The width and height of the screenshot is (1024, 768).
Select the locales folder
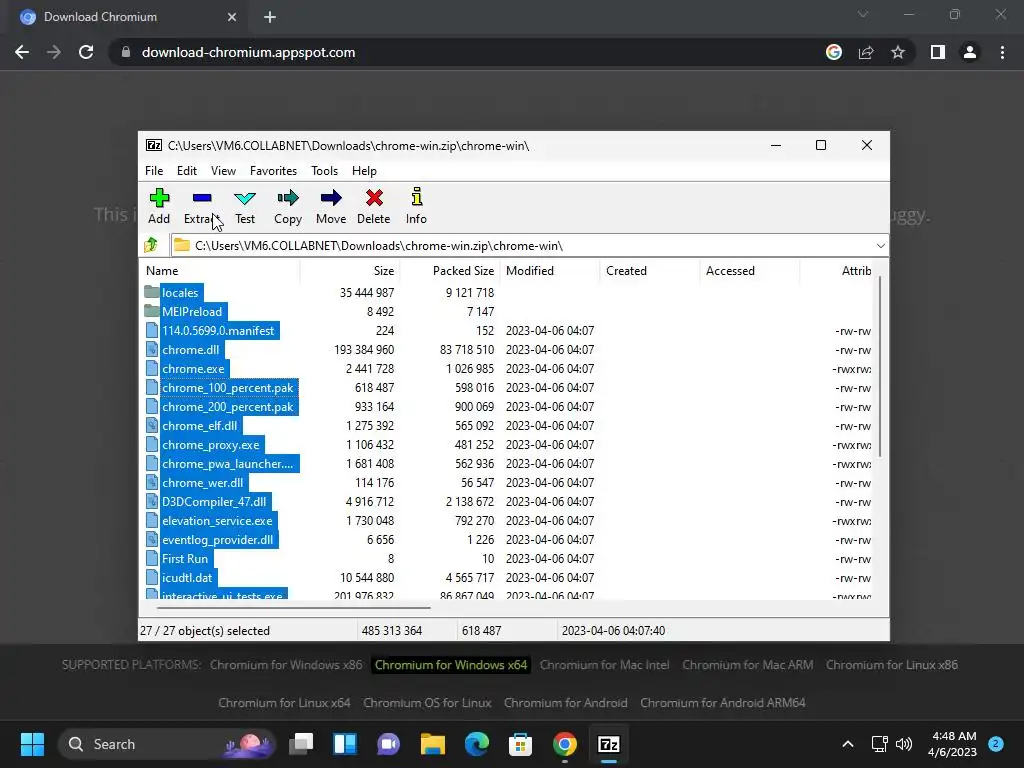point(180,293)
